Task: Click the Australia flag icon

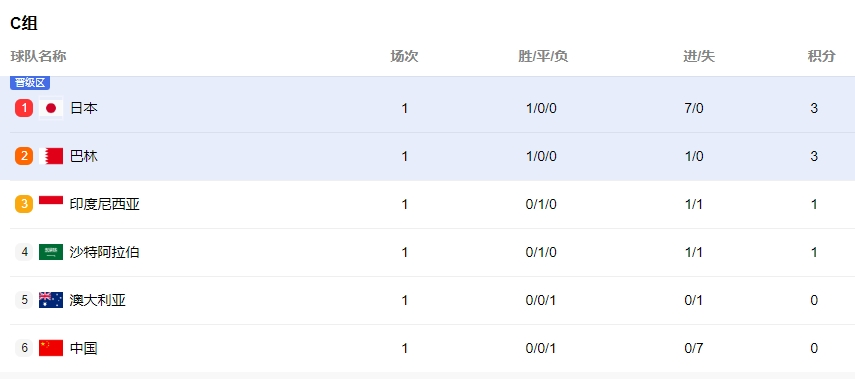Action: [x=51, y=300]
